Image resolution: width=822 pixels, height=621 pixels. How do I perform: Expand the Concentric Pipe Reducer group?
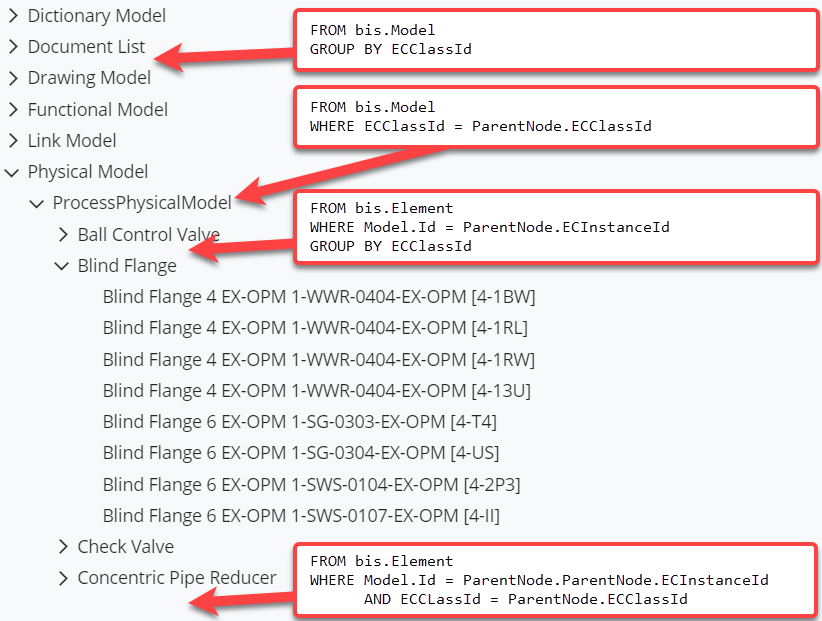tap(63, 578)
